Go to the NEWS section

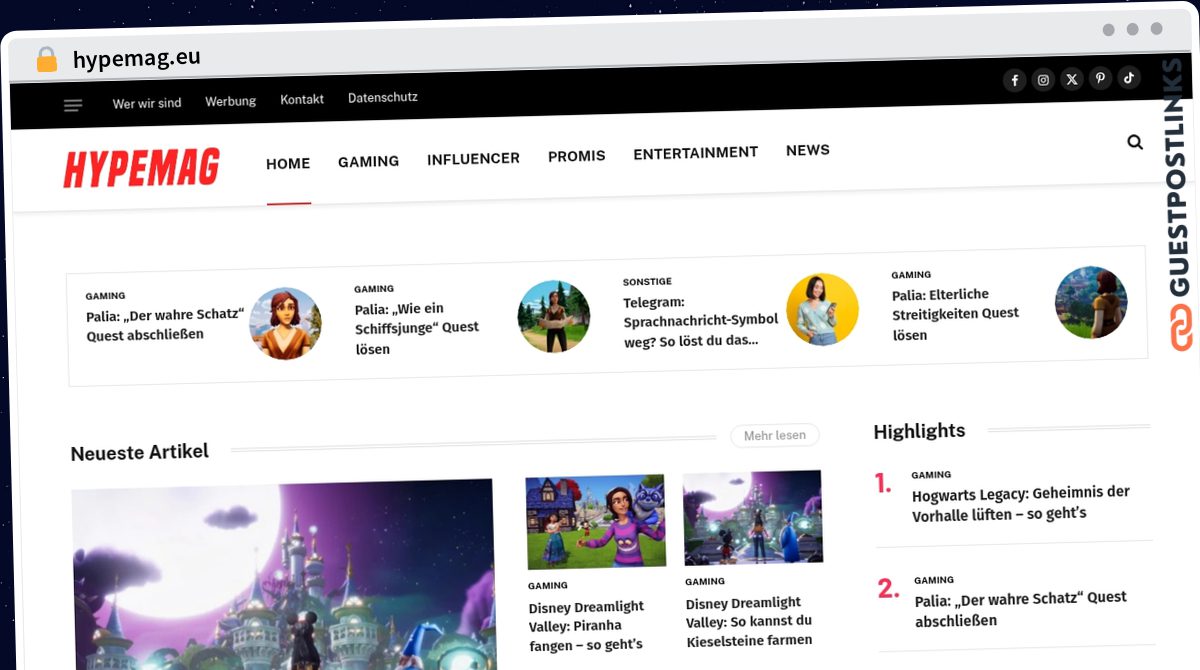[x=808, y=150]
